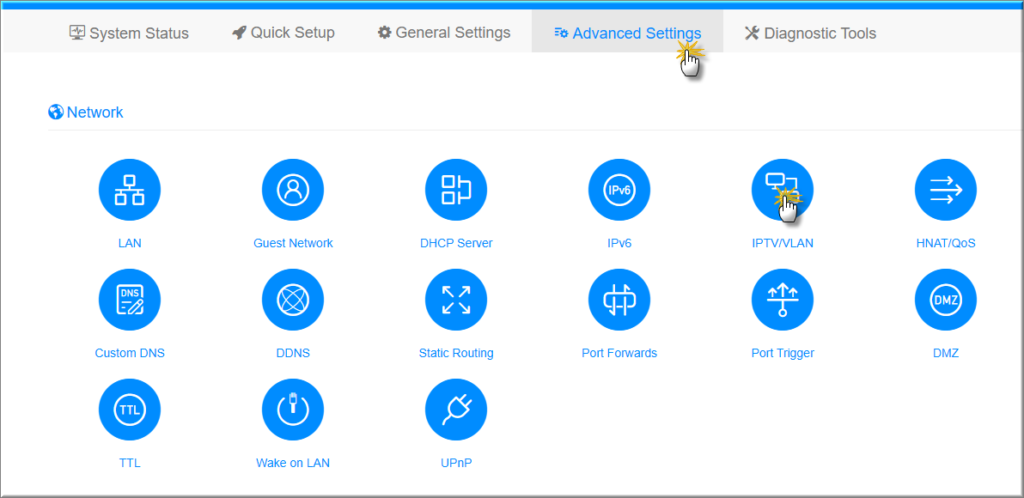Open the TTL settings icon
The height and width of the screenshot is (498, 1024).
point(129,410)
